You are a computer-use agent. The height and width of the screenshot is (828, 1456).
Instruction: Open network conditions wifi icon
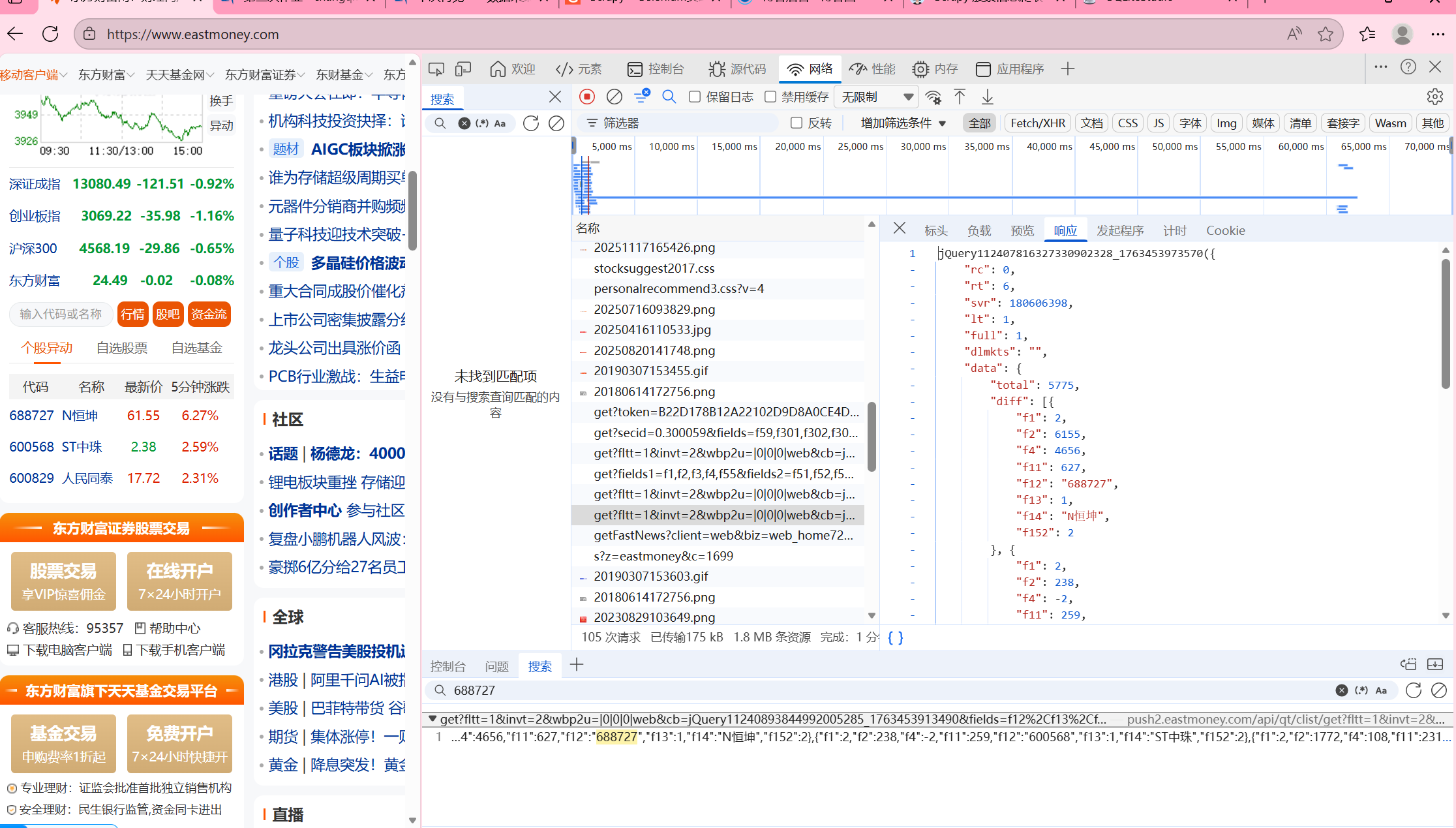[x=933, y=97]
